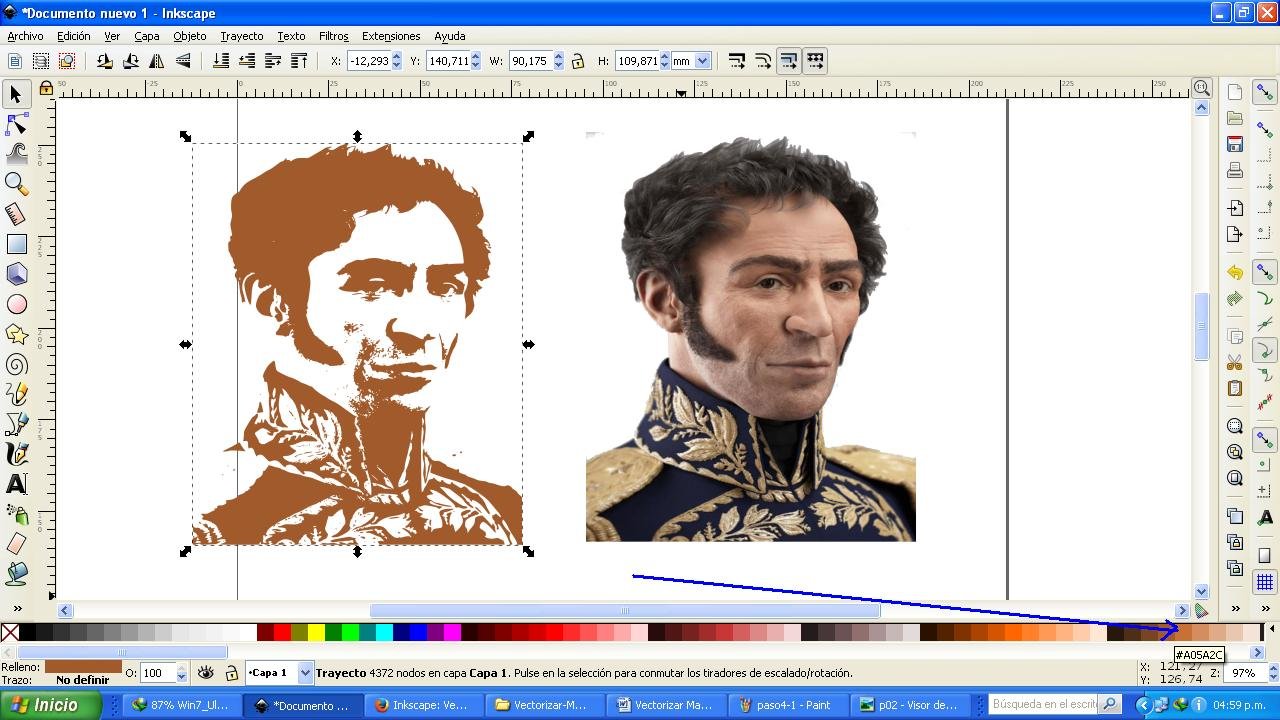
Task: Select the Spray tool
Action: 16,514
